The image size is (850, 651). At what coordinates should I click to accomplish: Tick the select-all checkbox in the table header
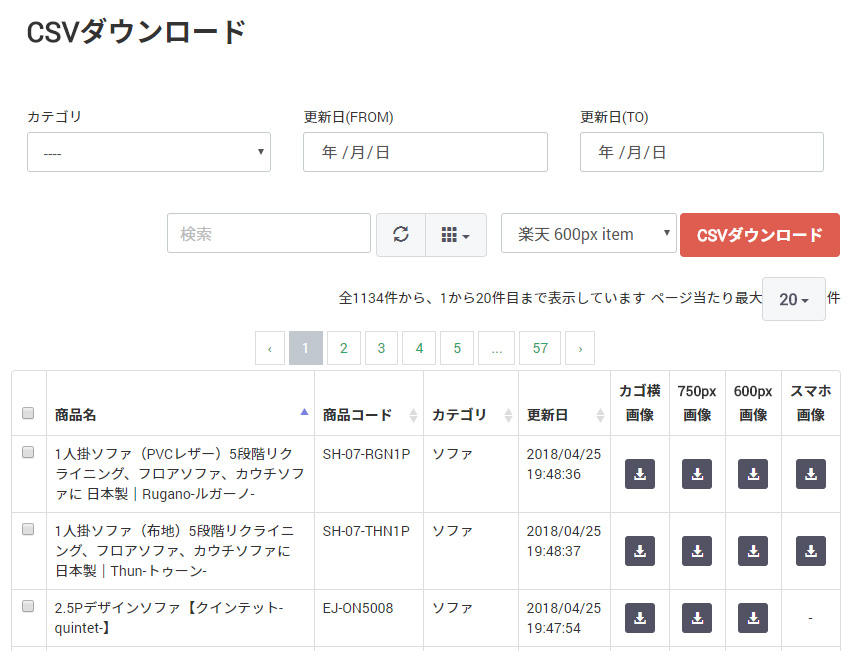tap(28, 413)
